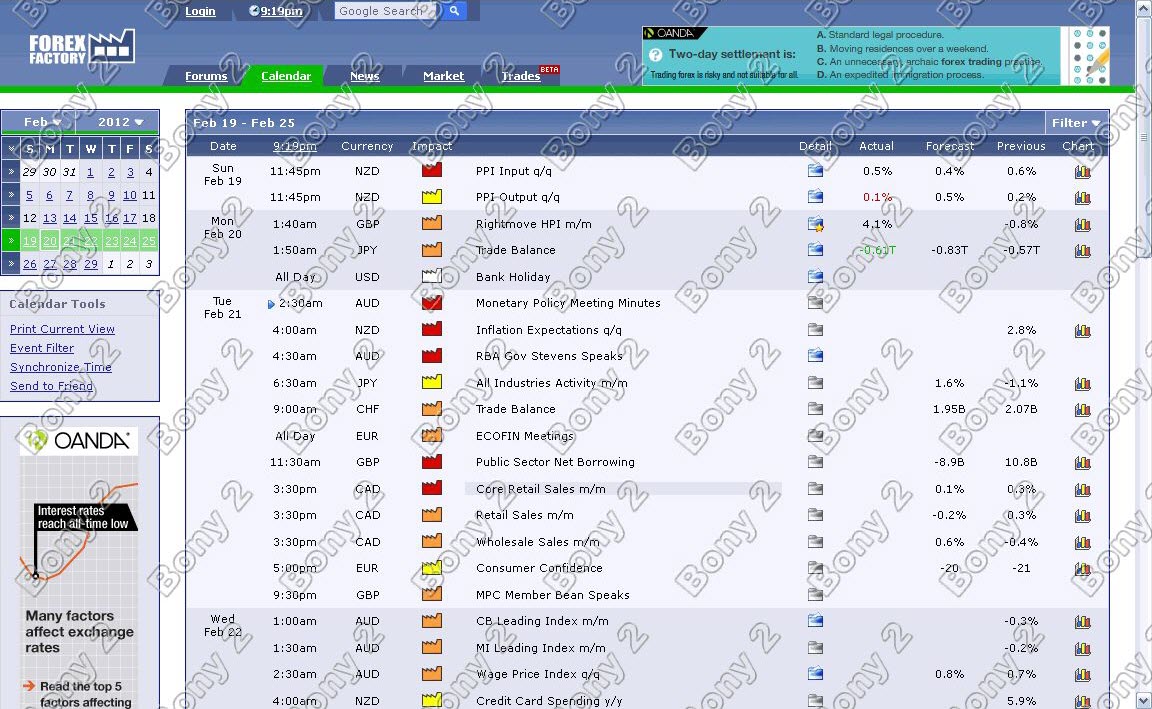Switch to the Market tab
Screen dimensions: 1152x709
[443, 76]
